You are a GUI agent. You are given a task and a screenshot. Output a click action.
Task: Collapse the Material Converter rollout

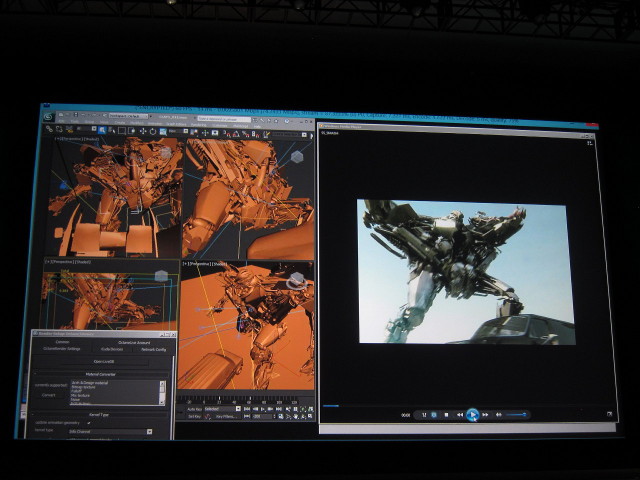point(100,374)
